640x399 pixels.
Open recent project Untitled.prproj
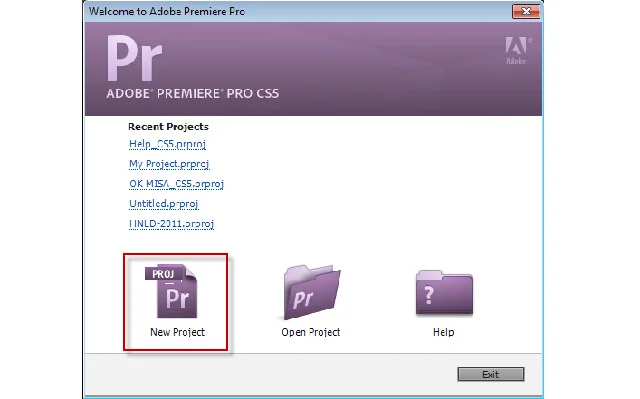point(164,204)
